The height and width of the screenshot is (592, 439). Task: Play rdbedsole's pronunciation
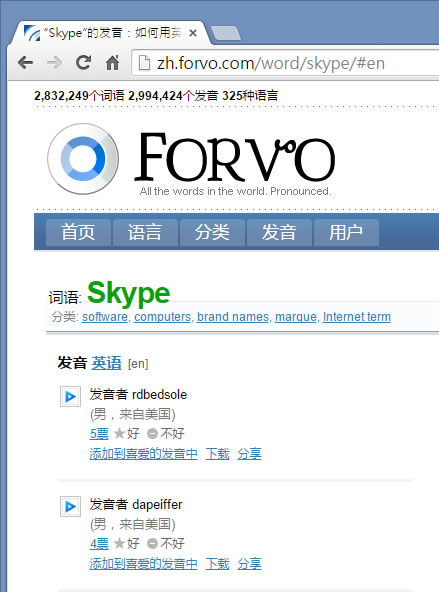[70, 396]
